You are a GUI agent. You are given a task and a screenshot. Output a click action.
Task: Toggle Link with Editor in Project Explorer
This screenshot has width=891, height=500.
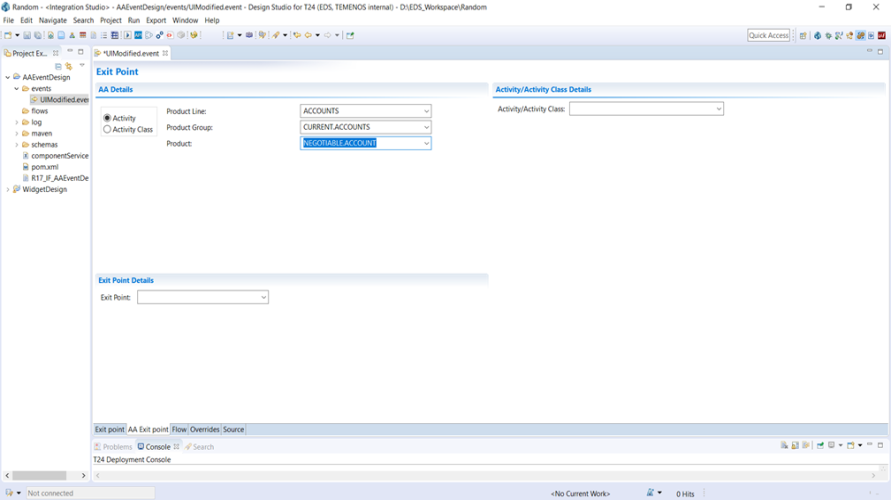69,66
